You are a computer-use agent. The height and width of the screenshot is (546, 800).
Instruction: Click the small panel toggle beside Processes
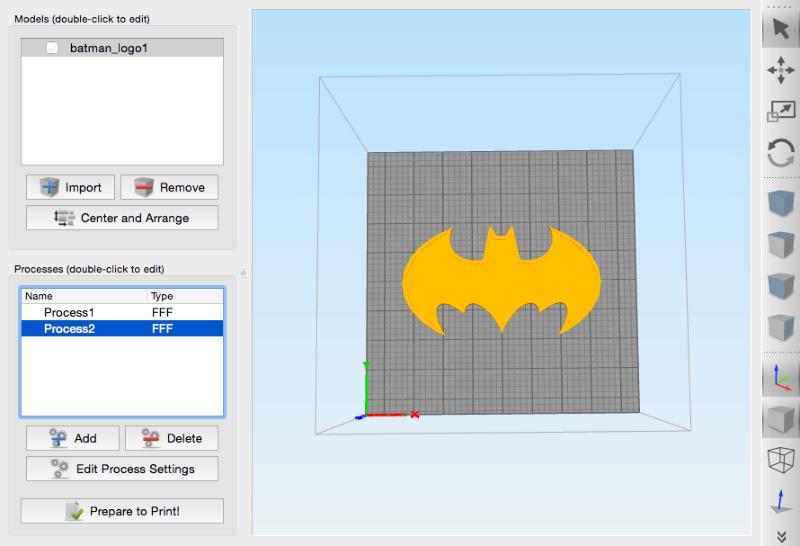click(243, 272)
